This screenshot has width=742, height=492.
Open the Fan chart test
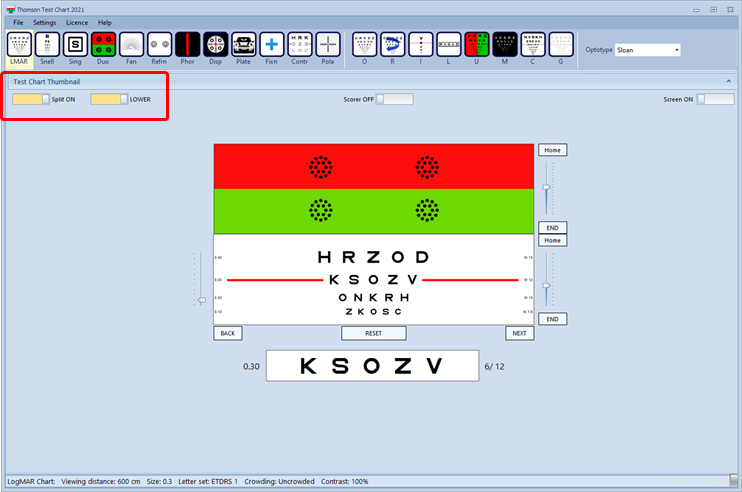click(131, 46)
